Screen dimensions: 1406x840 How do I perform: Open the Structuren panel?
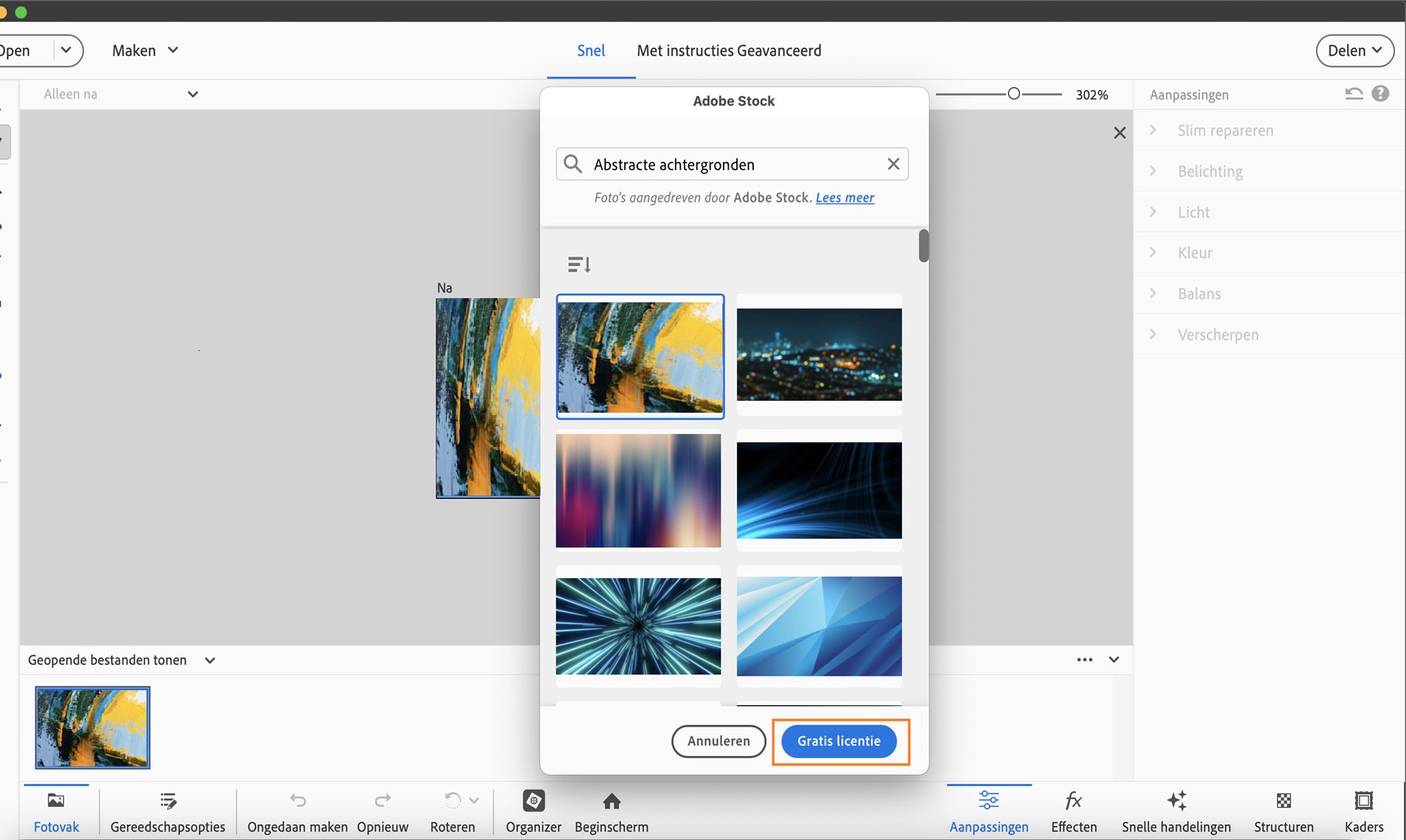click(1283, 811)
